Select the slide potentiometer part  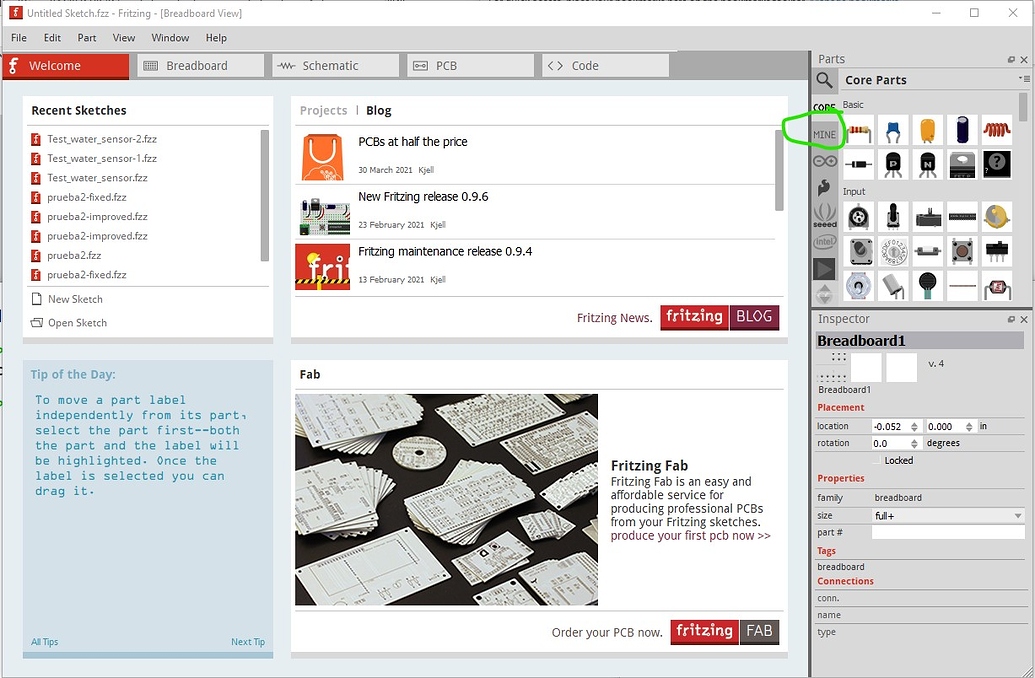pos(927,217)
